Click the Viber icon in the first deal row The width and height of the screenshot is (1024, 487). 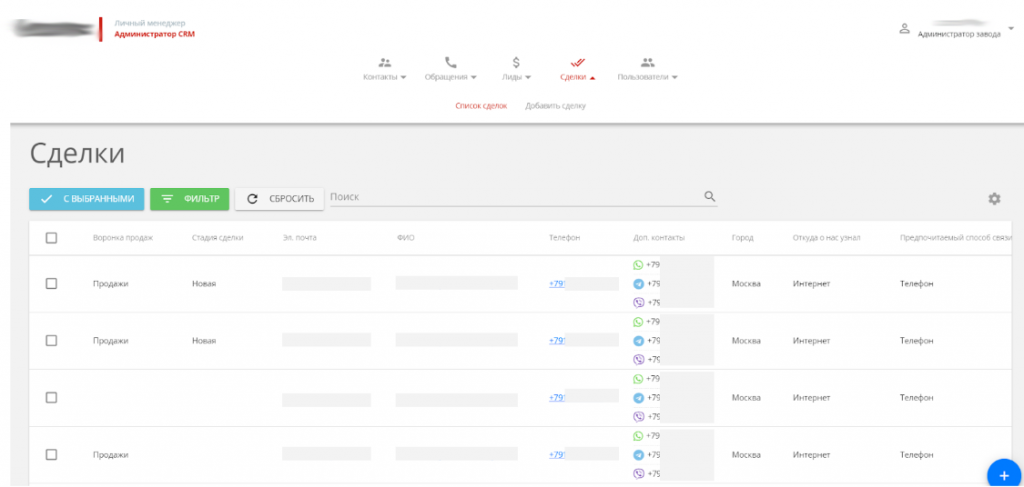coord(639,302)
